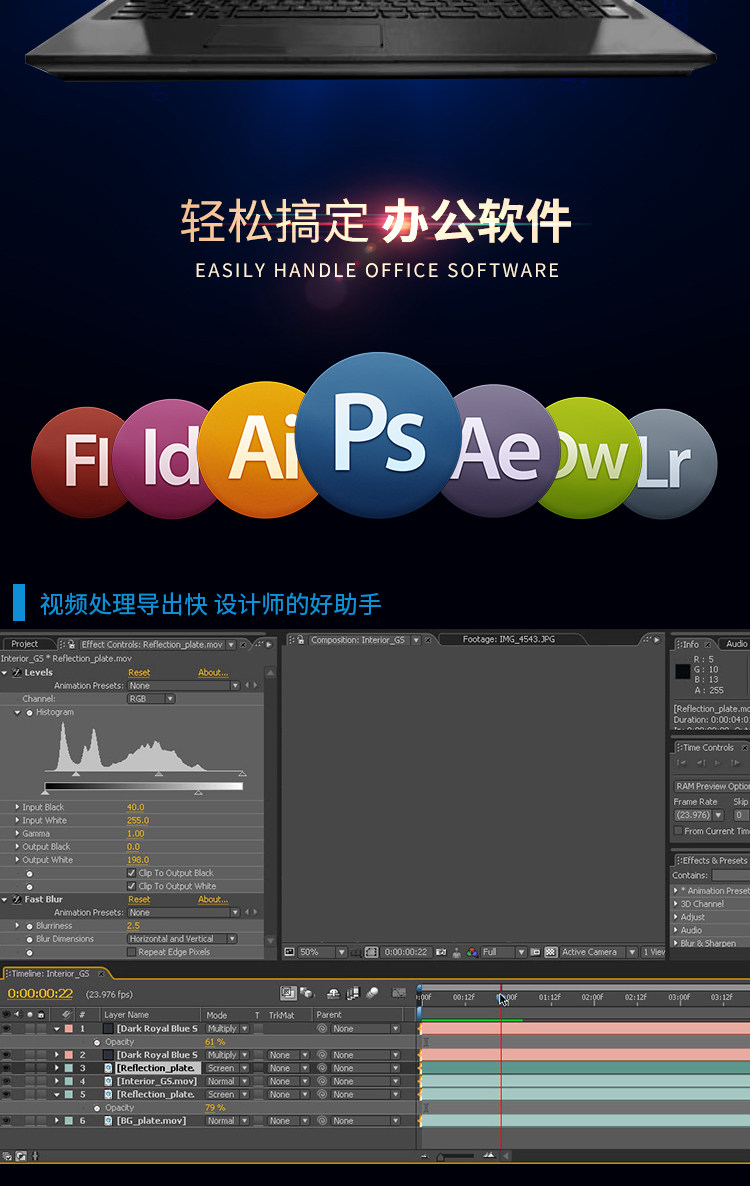Viewport: 750px width, 1186px height.
Task: Click the timeline frame blending icon
Action: click(x=352, y=993)
